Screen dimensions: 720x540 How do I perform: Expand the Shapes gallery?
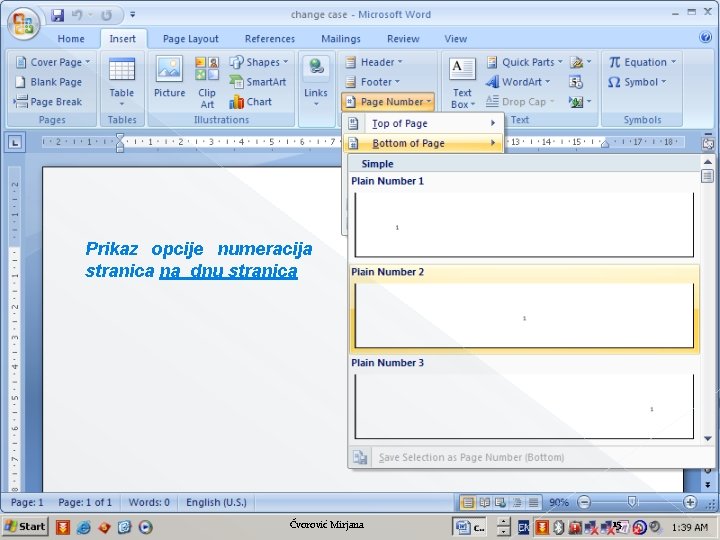[x=259, y=62]
